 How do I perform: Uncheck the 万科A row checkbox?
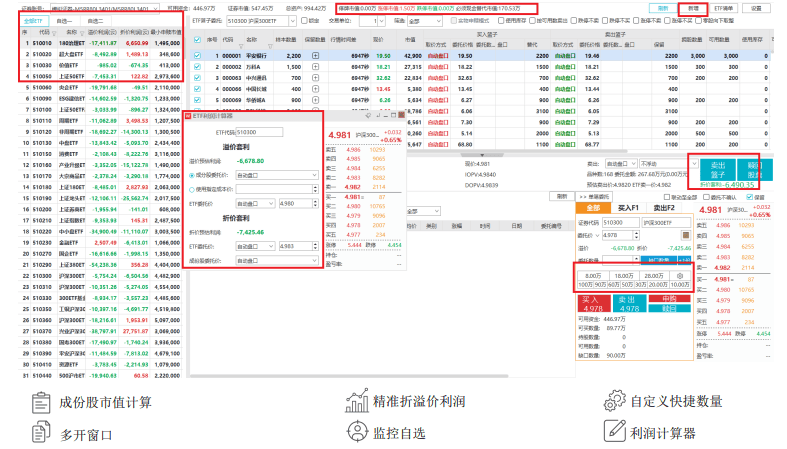pyautogui.click(x=197, y=67)
